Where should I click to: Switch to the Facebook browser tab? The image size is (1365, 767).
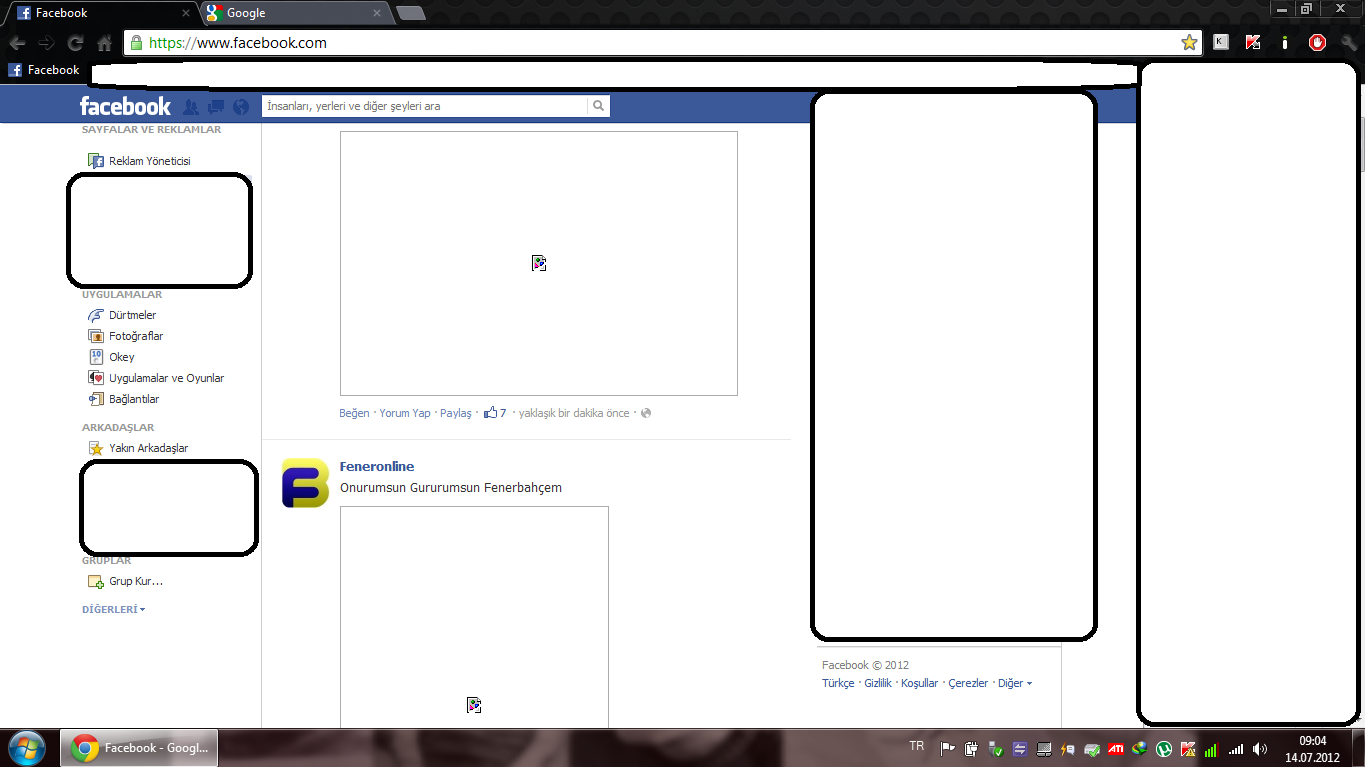pyautogui.click(x=105, y=13)
